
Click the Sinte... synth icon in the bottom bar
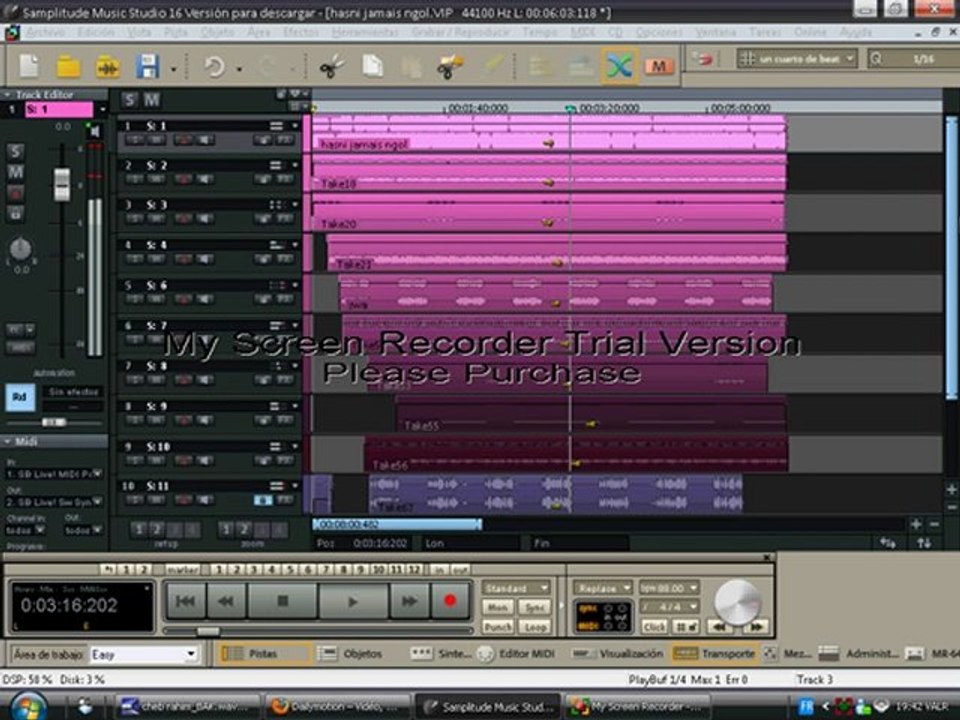(x=421, y=654)
